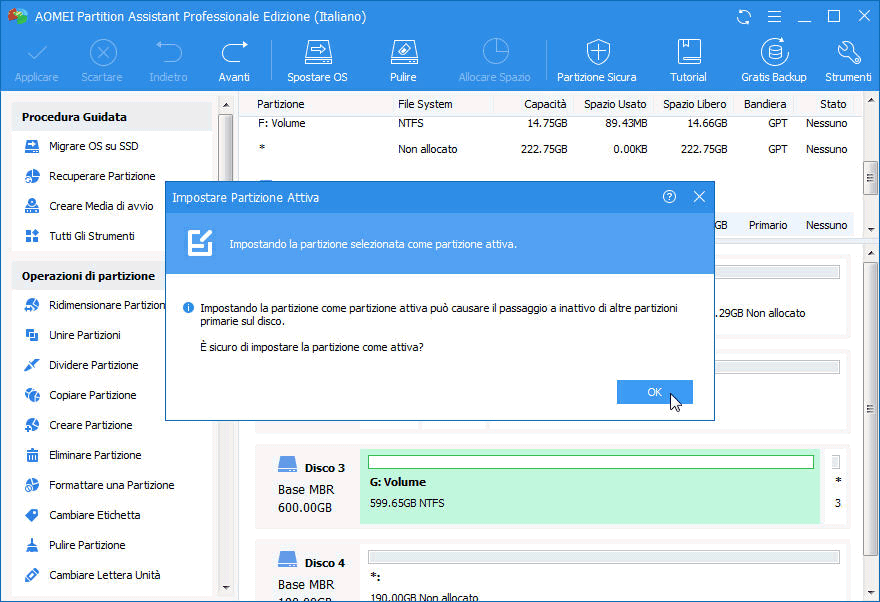Select the F: Volume row
Screen dimensions: 880x602
tap(547, 123)
